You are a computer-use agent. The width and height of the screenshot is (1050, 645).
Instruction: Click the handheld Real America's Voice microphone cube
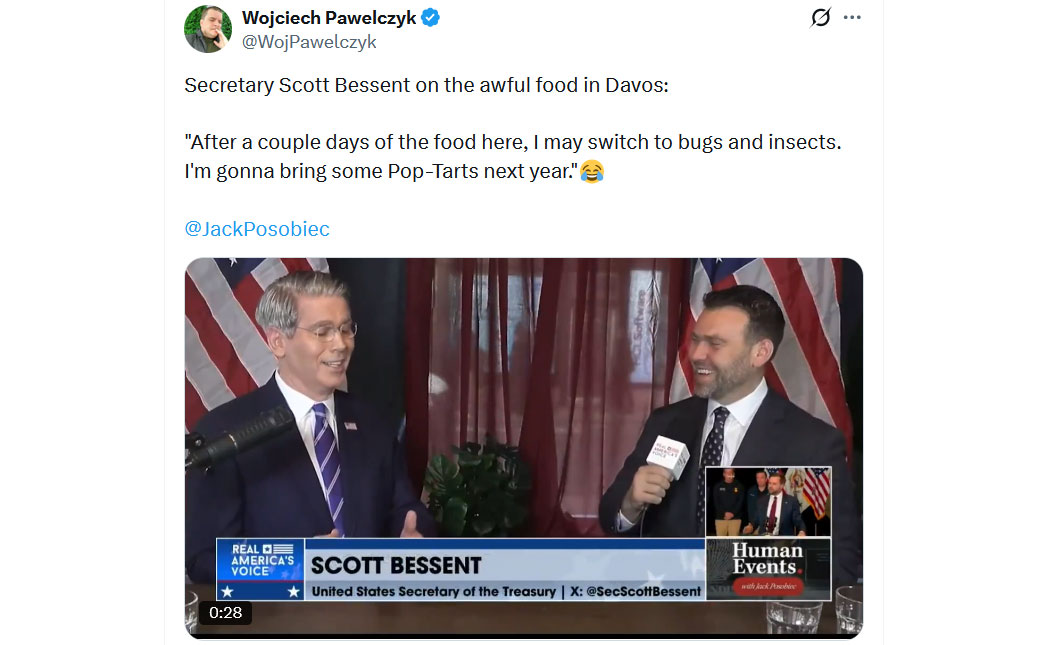click(668, 457)
